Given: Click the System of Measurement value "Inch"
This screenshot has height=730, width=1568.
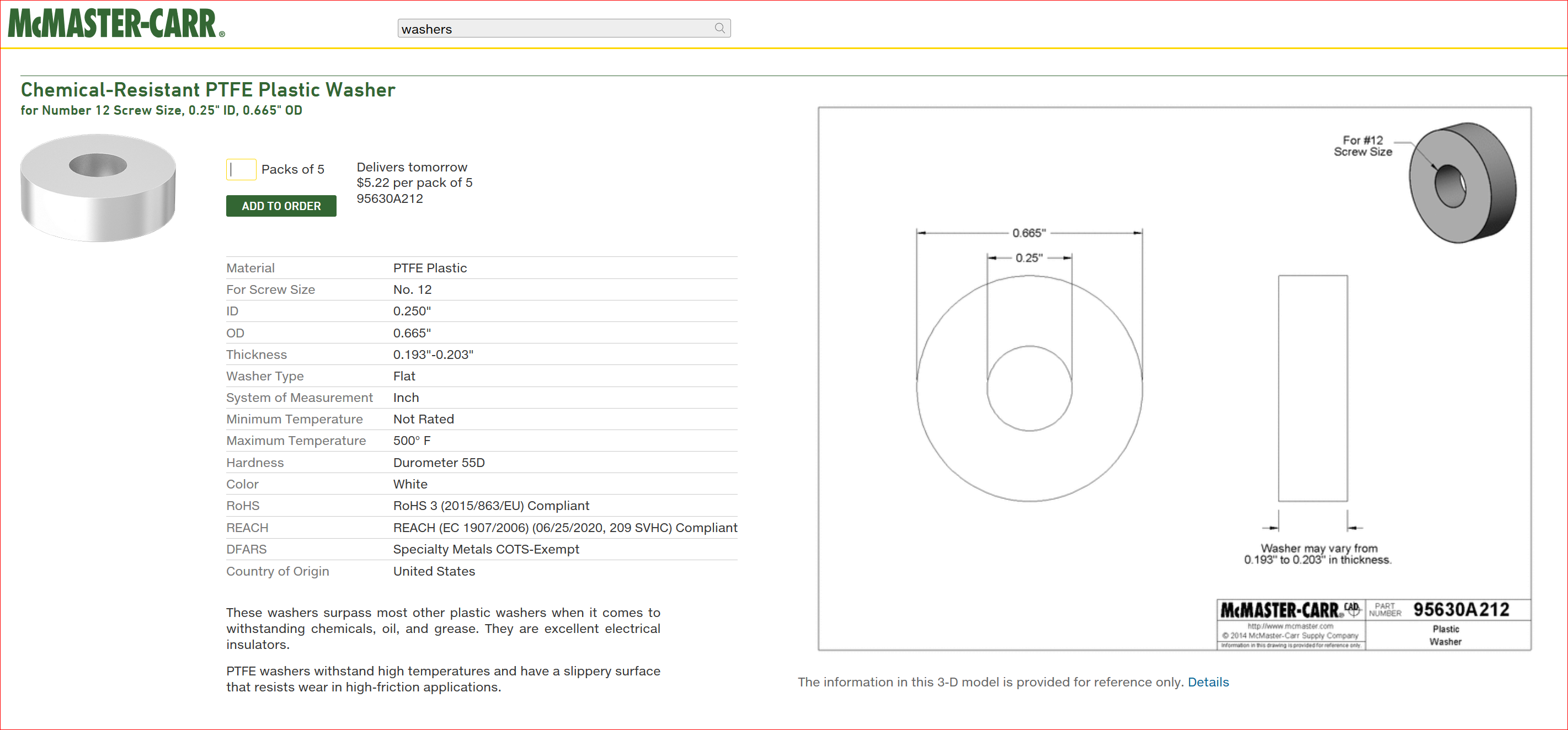Looking at the screenshot, I should pos(406,397).
